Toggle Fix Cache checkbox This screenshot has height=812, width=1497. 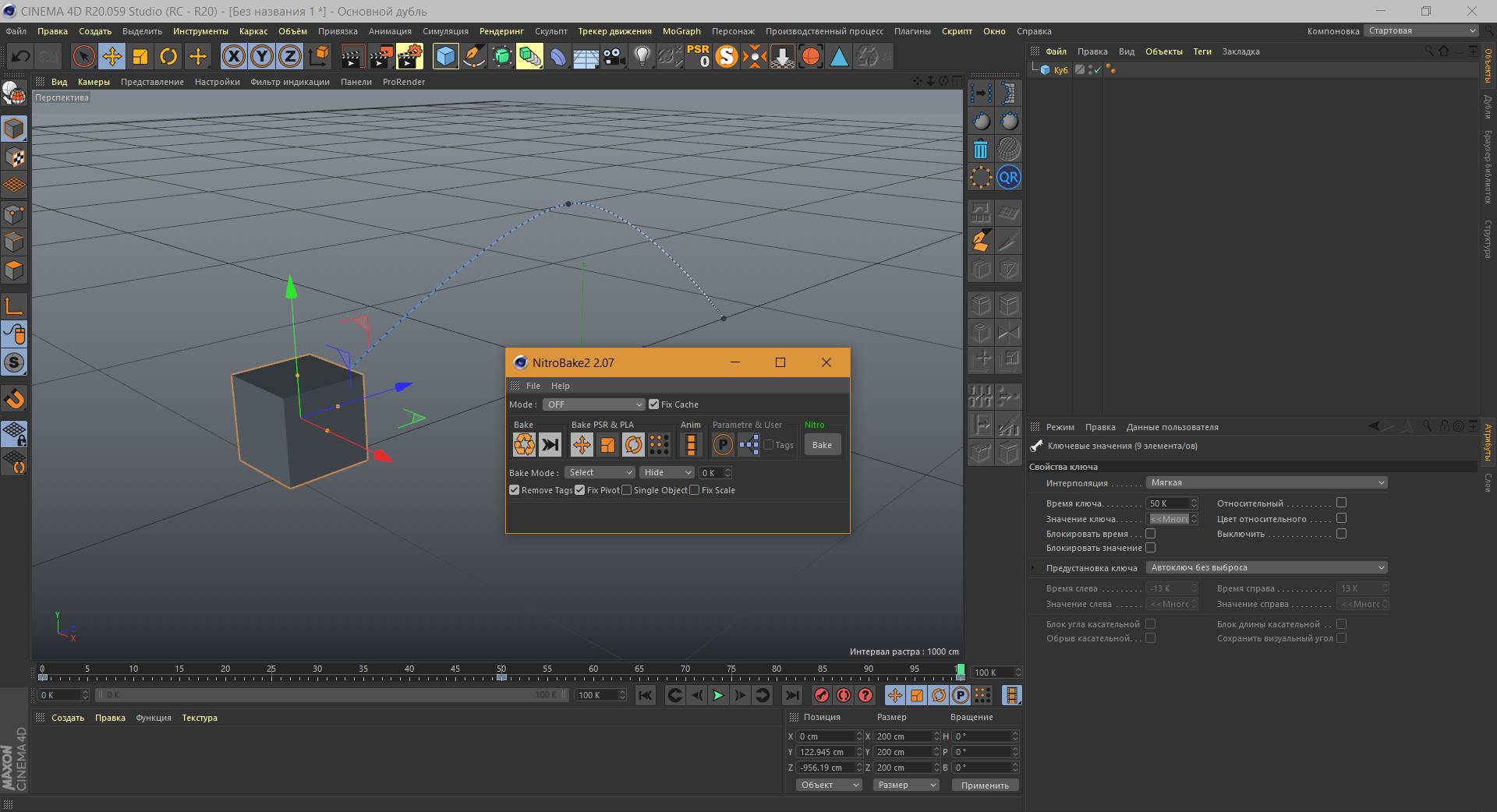tap(653, 404)
